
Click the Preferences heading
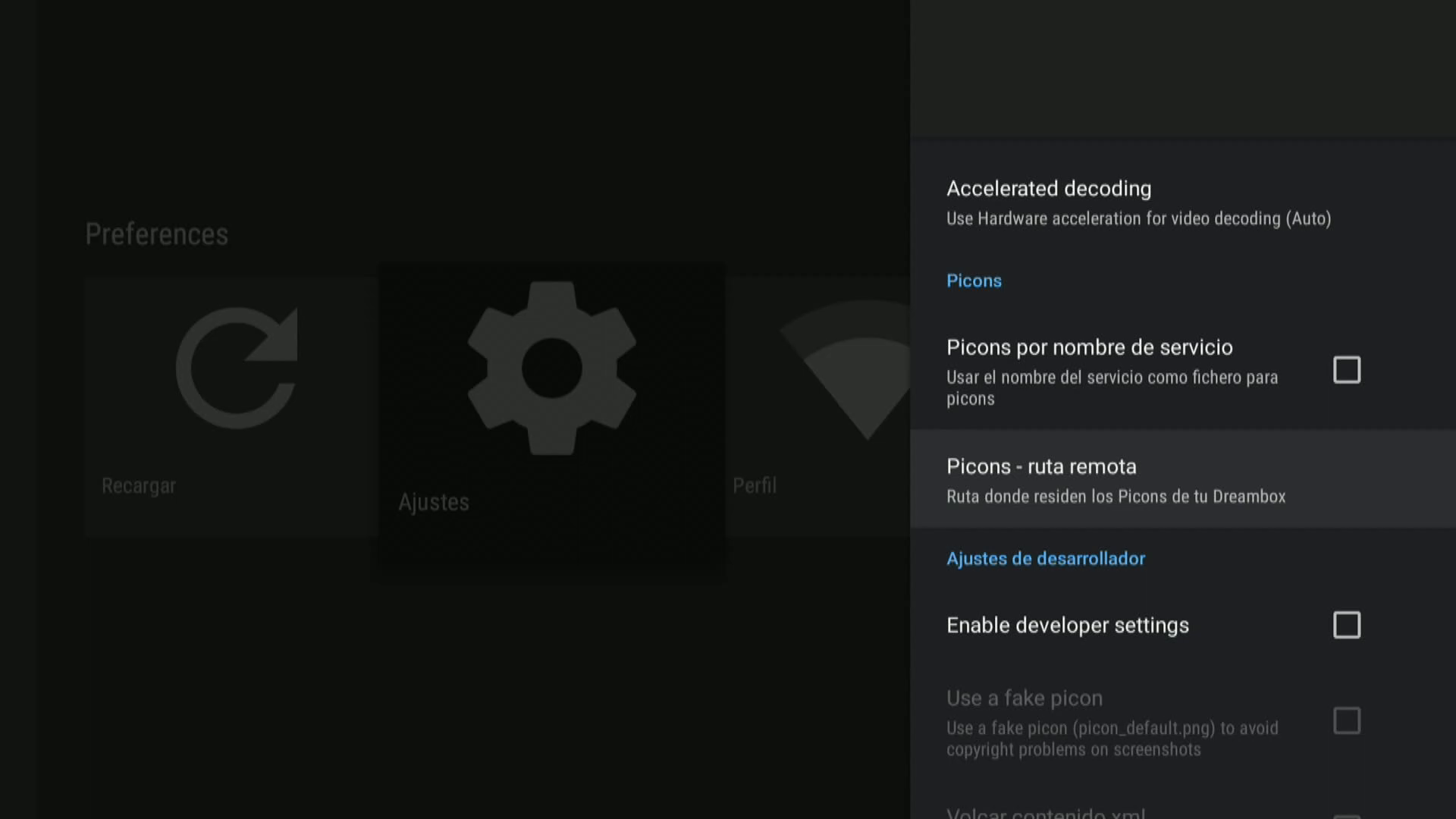(x=156, y=234)
